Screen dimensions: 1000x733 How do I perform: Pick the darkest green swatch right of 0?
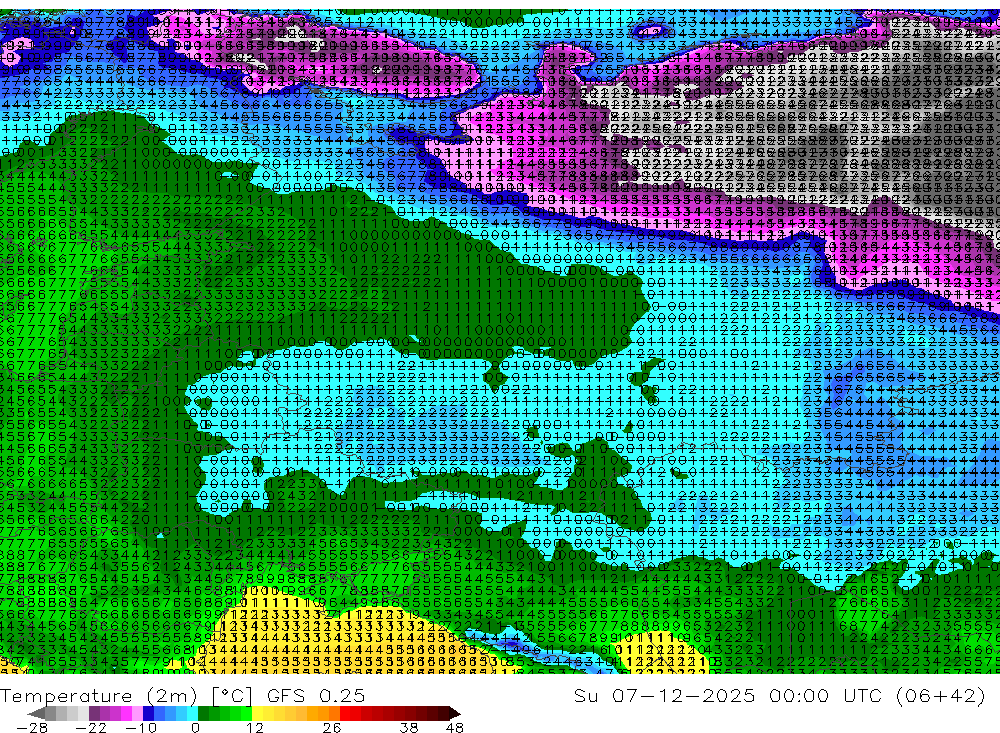[203, 713]
